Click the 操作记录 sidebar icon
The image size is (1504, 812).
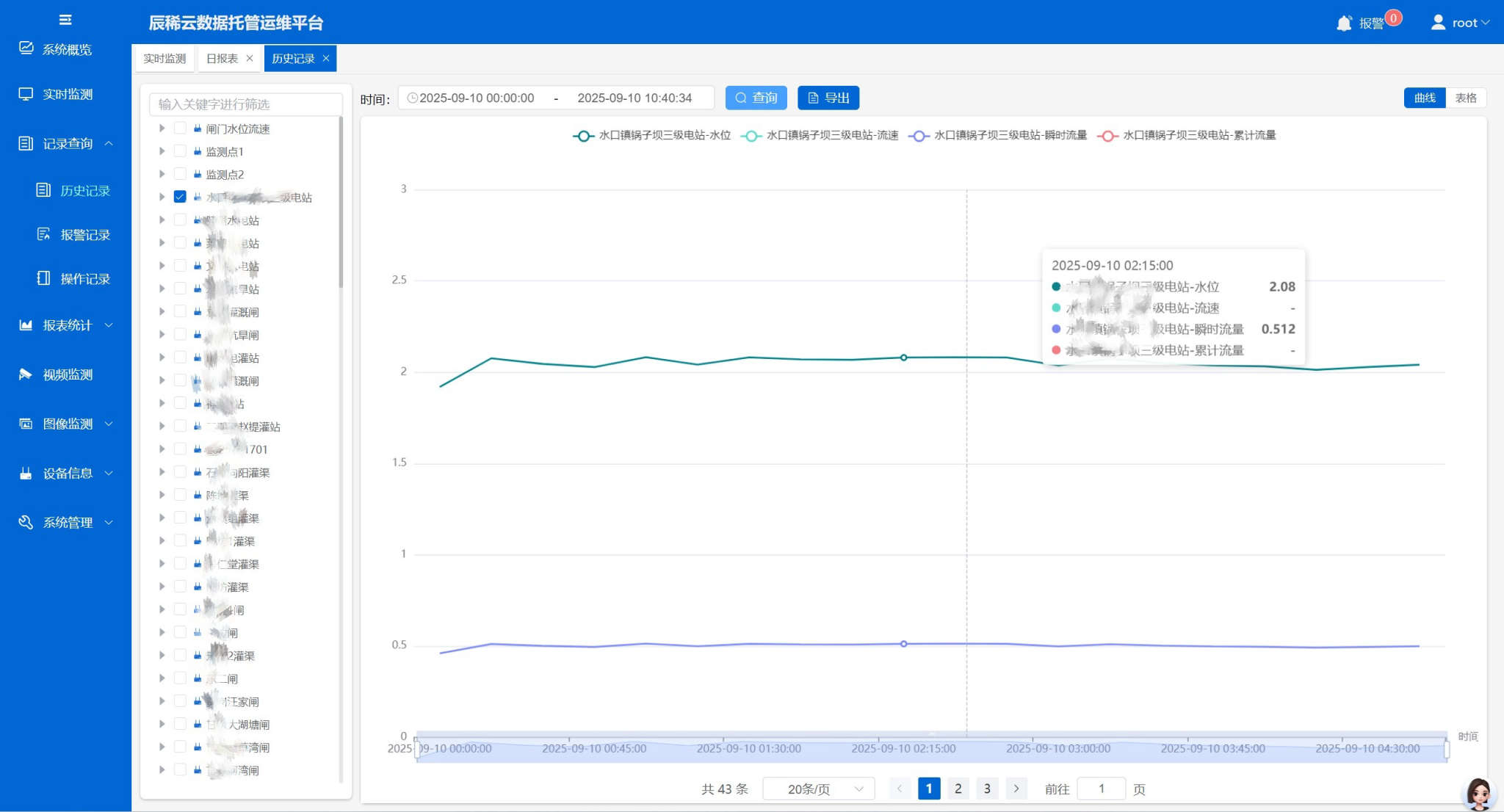click(x=44, y=278)
